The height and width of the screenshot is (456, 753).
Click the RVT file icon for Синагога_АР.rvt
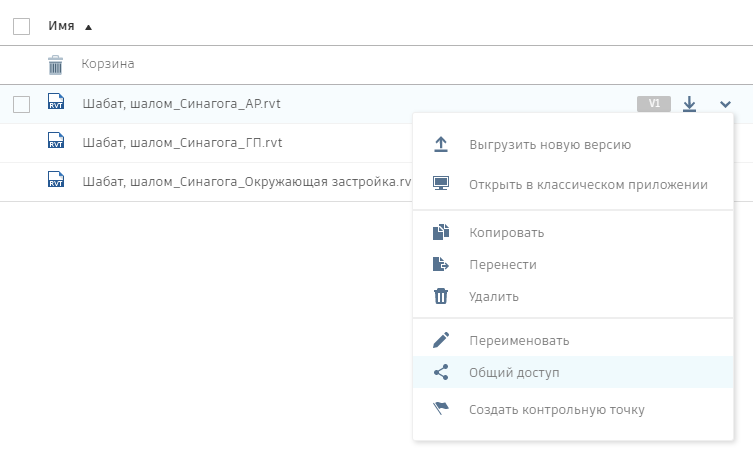56,104
